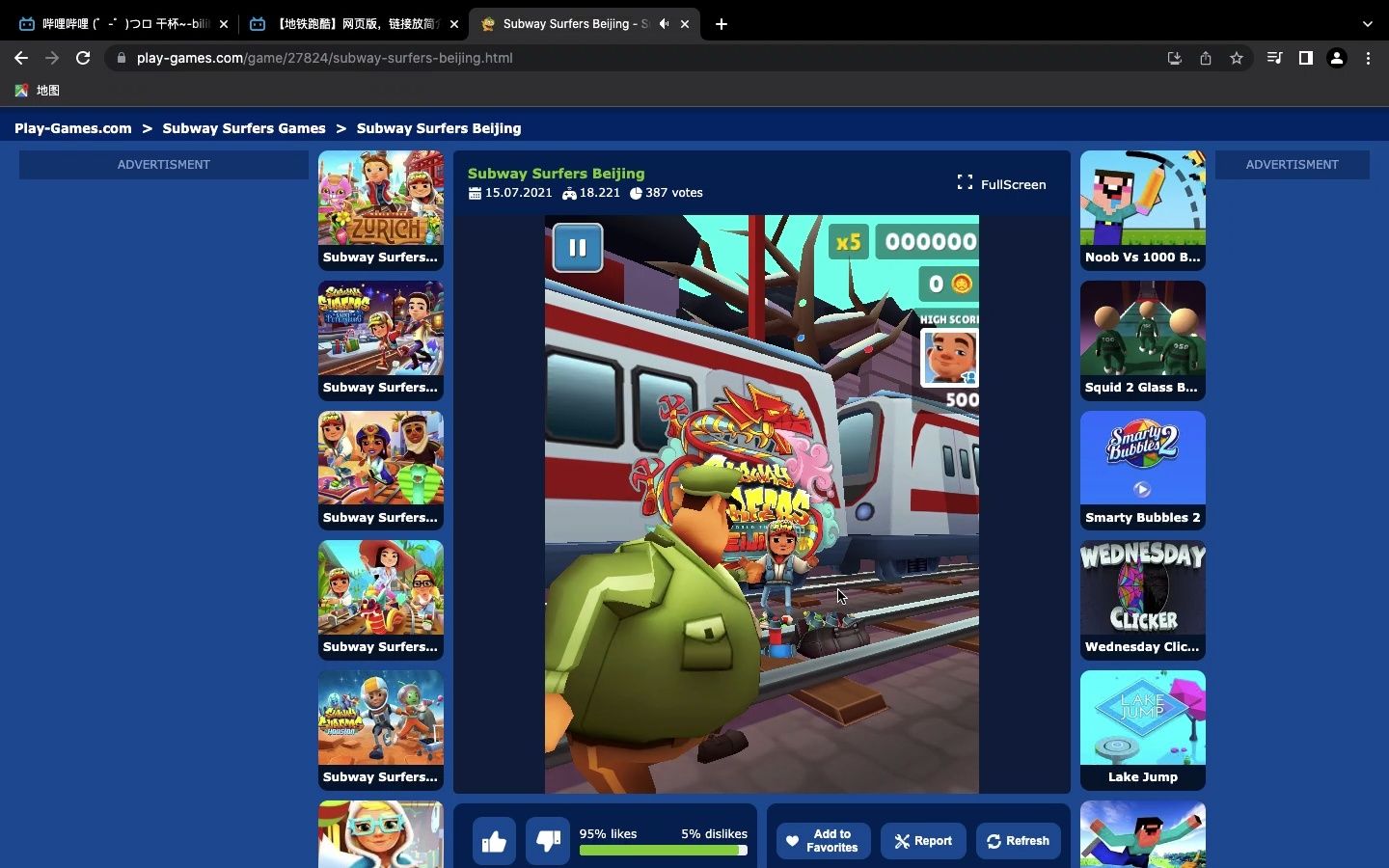
Task: Open Subway Surfers Zurich game thumbnail
Action: pos(381,210)
